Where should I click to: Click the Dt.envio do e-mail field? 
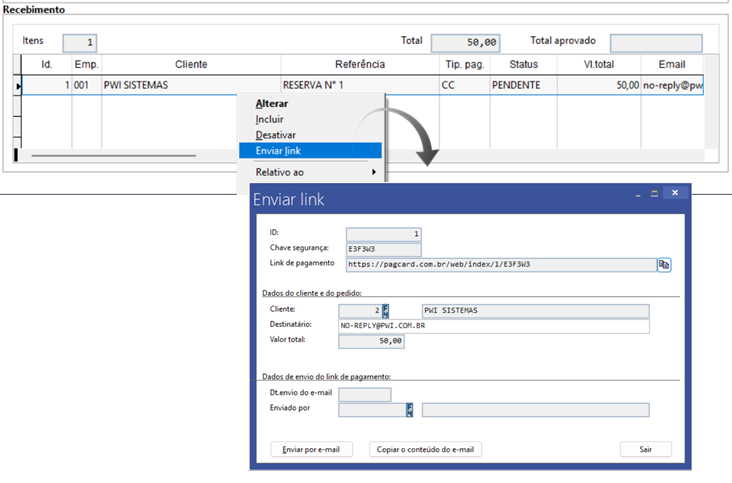click(365, 394)
